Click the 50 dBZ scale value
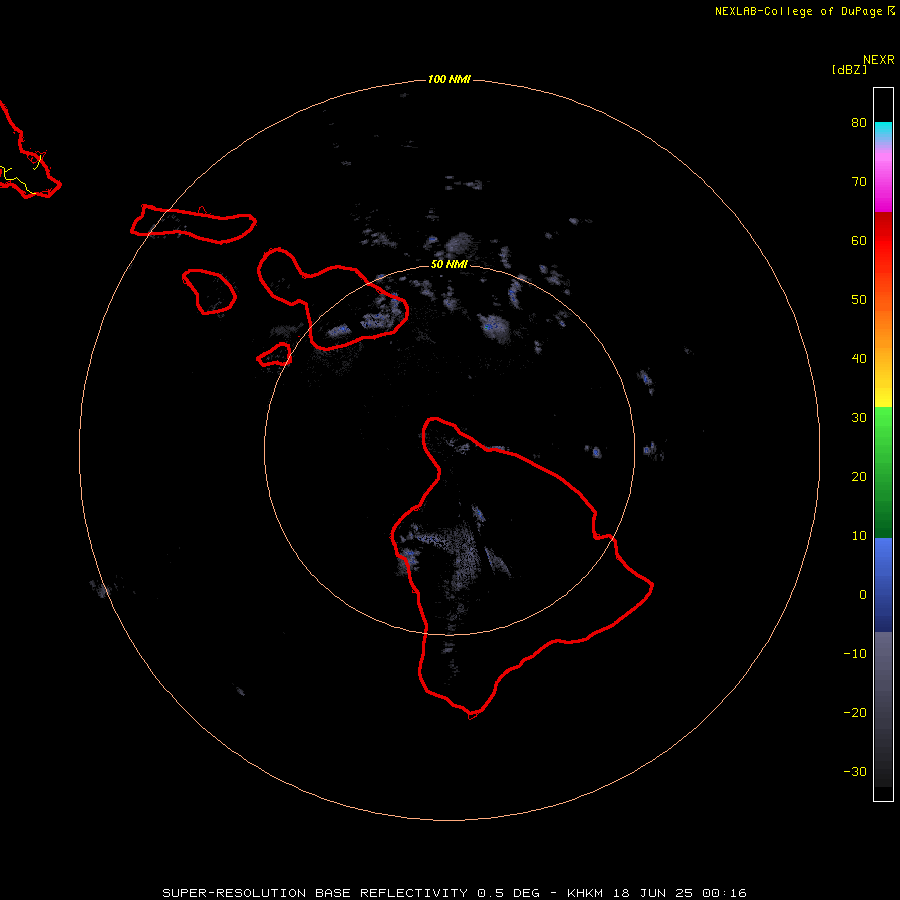This screenshot has height=900, width=900. pyautogui.click(x=859, y=300)
